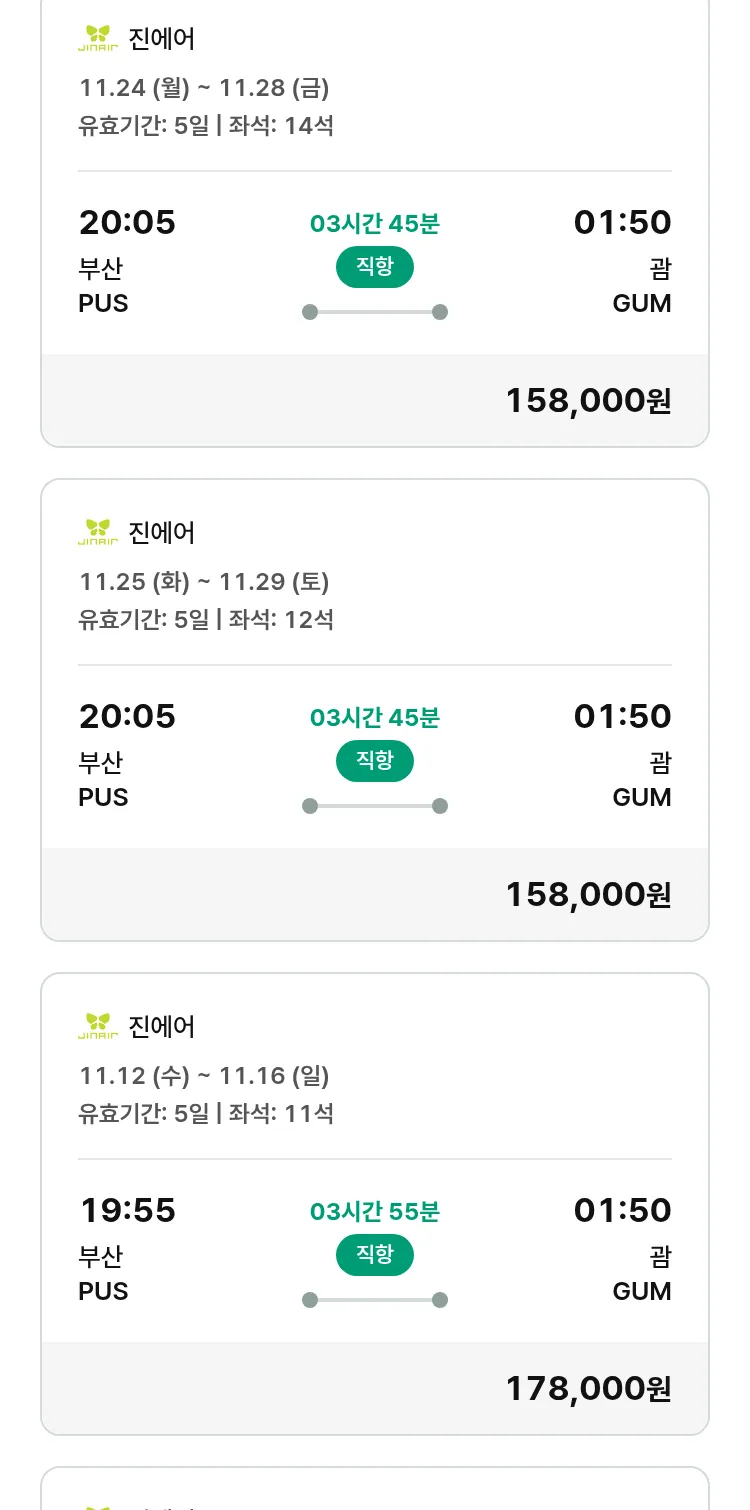
Task: Select 158,000원 price for 11.25 (화) flight
Action: pyautogui.click(x=587, y=894)
